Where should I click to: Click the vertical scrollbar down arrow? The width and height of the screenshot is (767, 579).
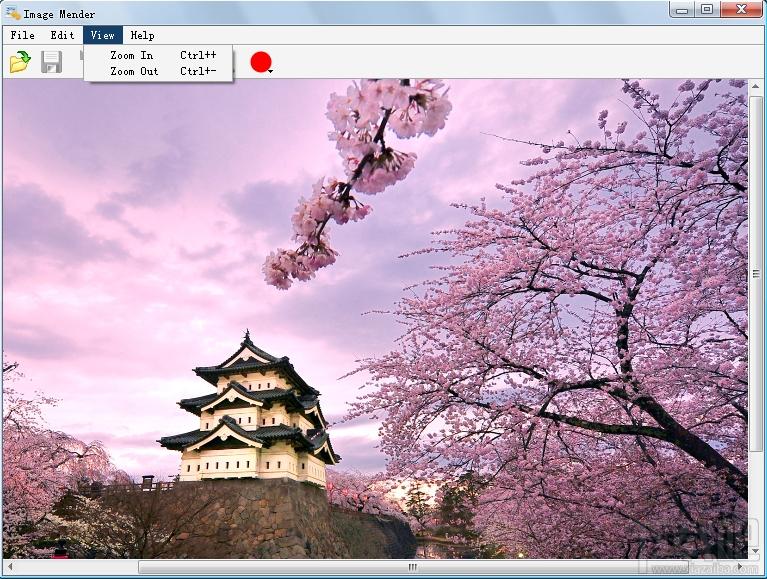coord(756,552)
